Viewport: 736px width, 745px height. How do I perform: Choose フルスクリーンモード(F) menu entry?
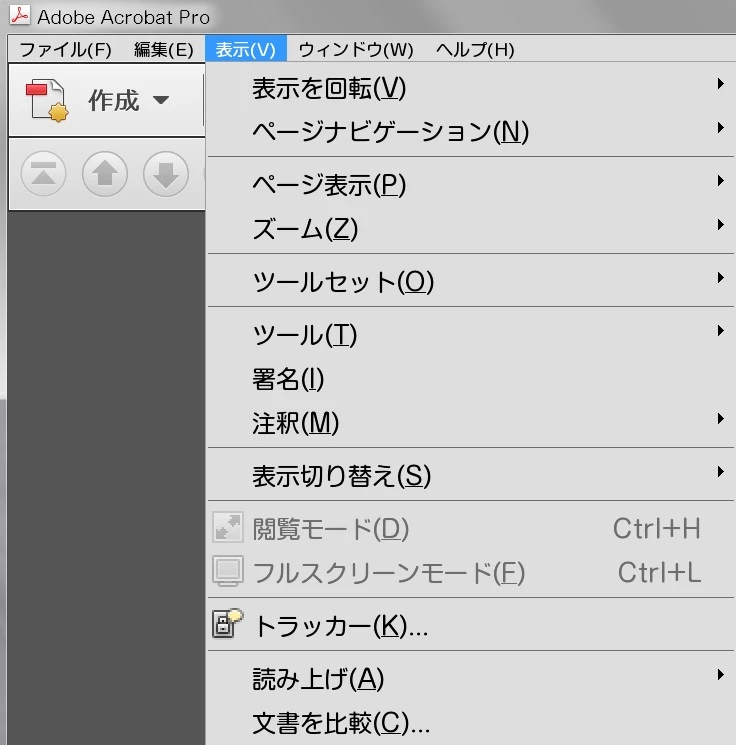[471, 572]
